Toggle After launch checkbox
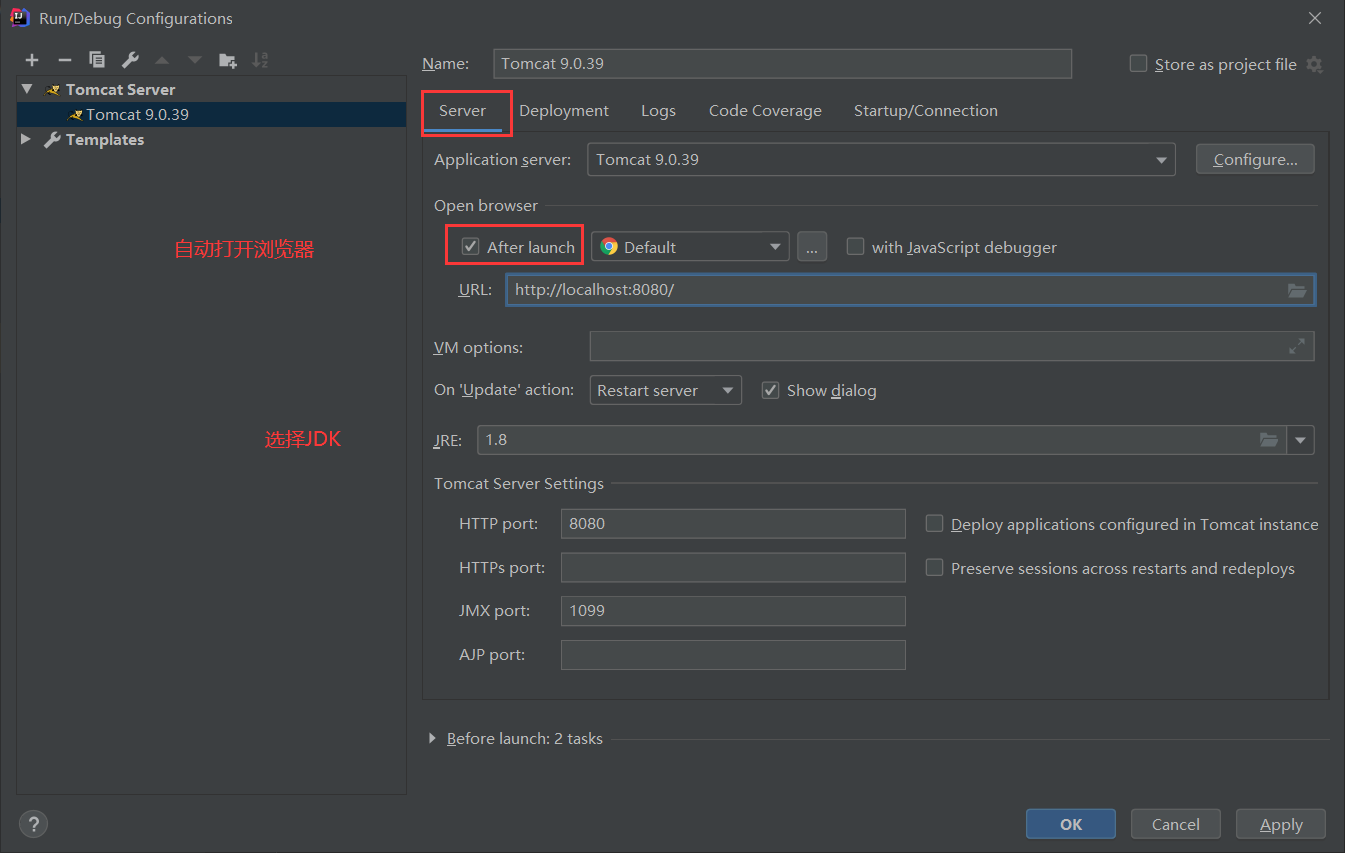1345x853 pixels. click(x=470, y=246)
